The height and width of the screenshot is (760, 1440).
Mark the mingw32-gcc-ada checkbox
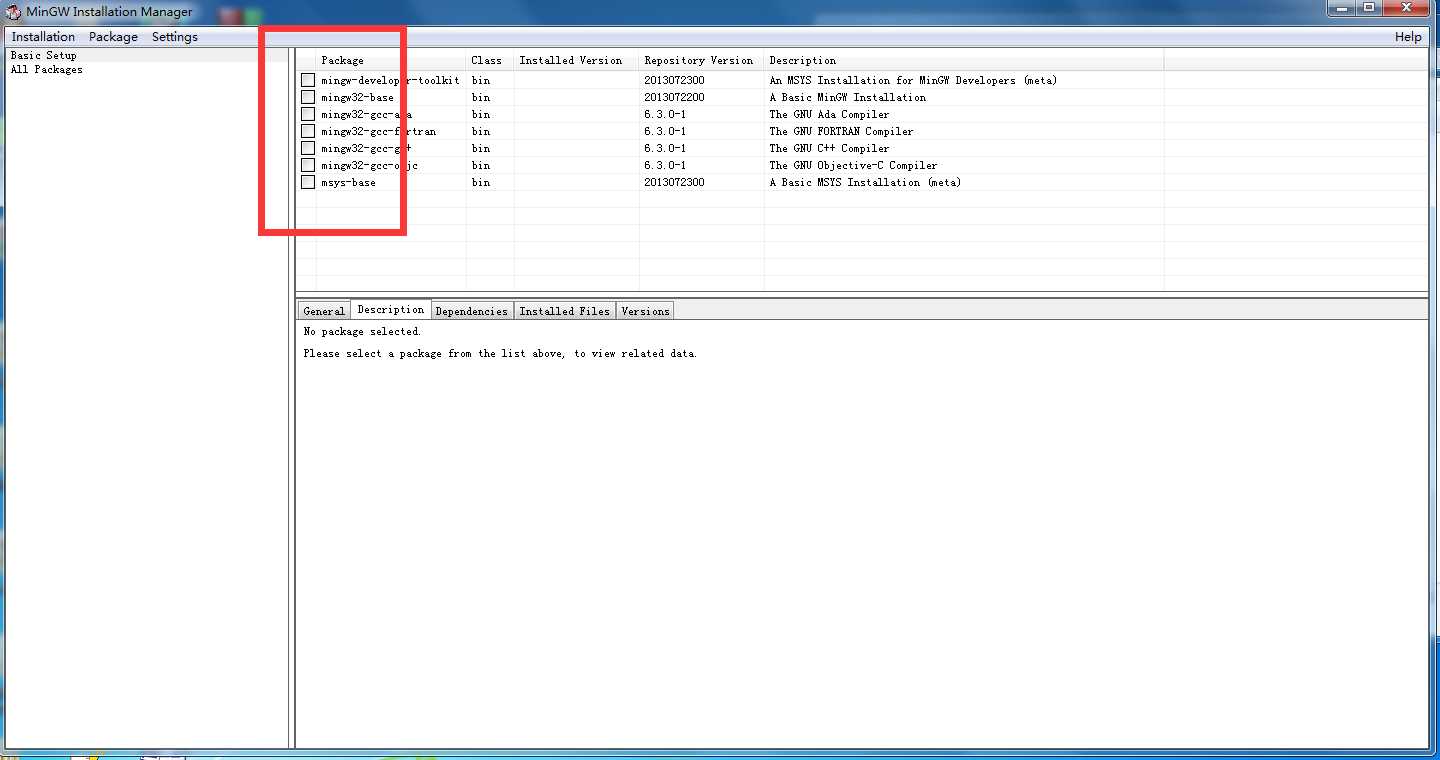coord(308,114)
